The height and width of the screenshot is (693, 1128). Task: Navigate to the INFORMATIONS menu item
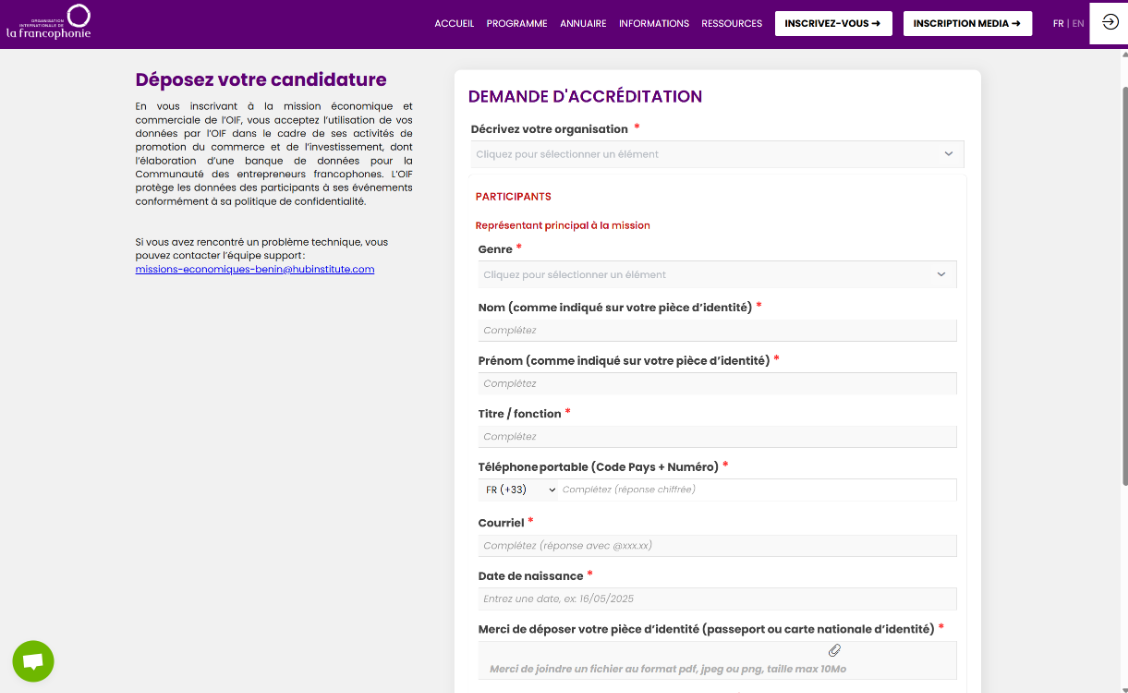pyautogui.click(x=653, y=24)
